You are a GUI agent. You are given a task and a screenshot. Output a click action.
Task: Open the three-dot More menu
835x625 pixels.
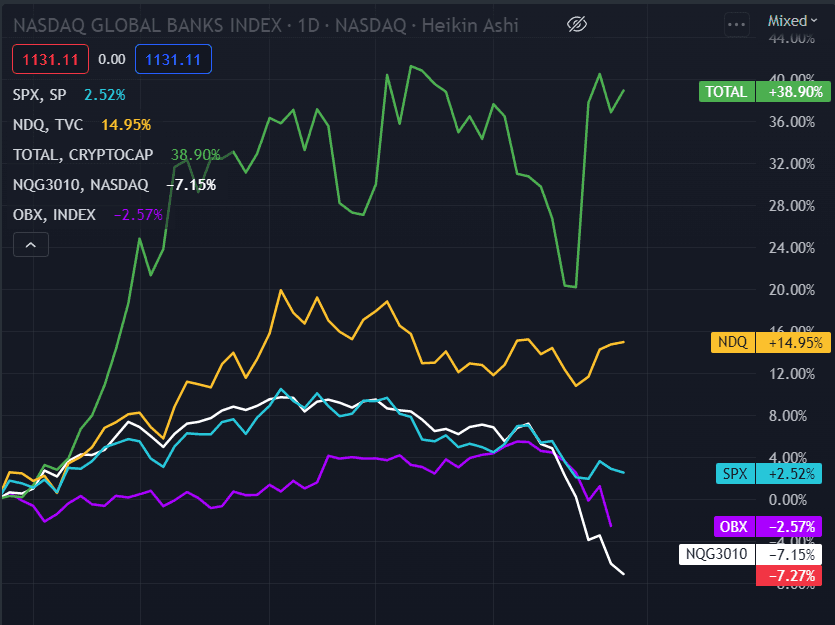(x=737, y=23)
